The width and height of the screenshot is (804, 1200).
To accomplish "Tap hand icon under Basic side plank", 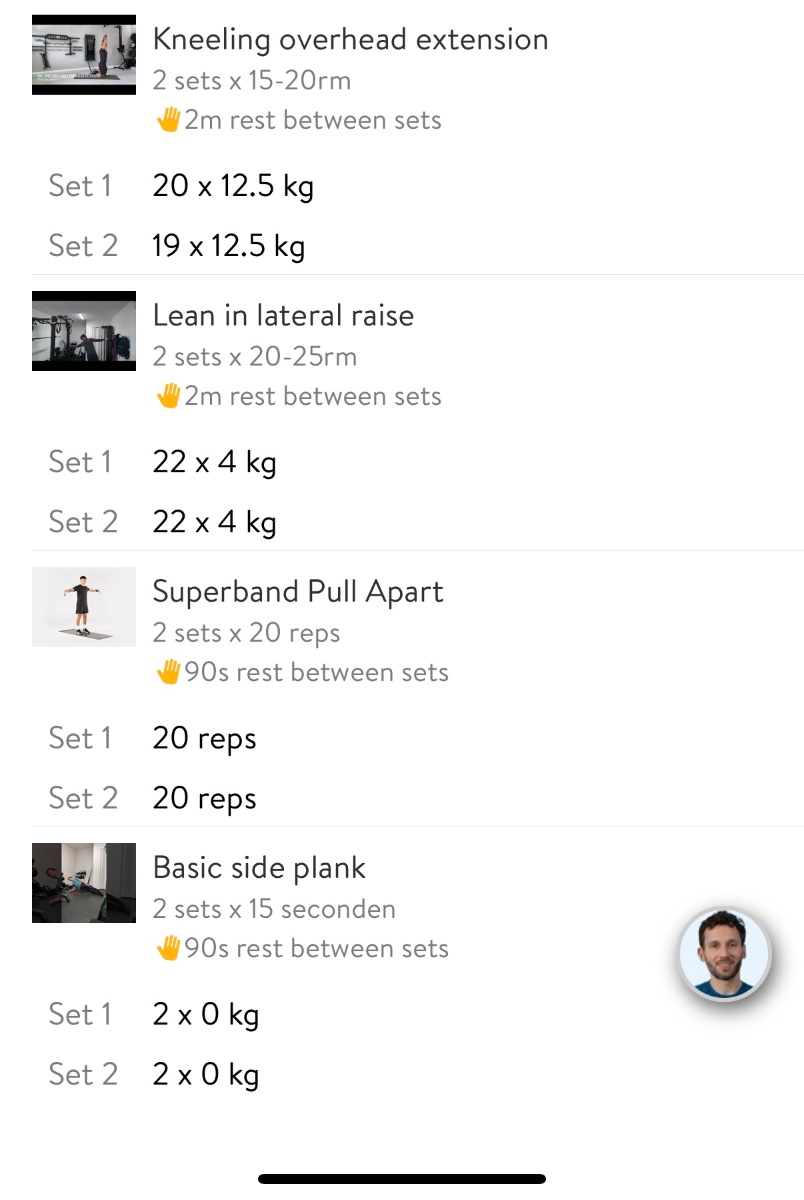I will (x=168, y=949).
